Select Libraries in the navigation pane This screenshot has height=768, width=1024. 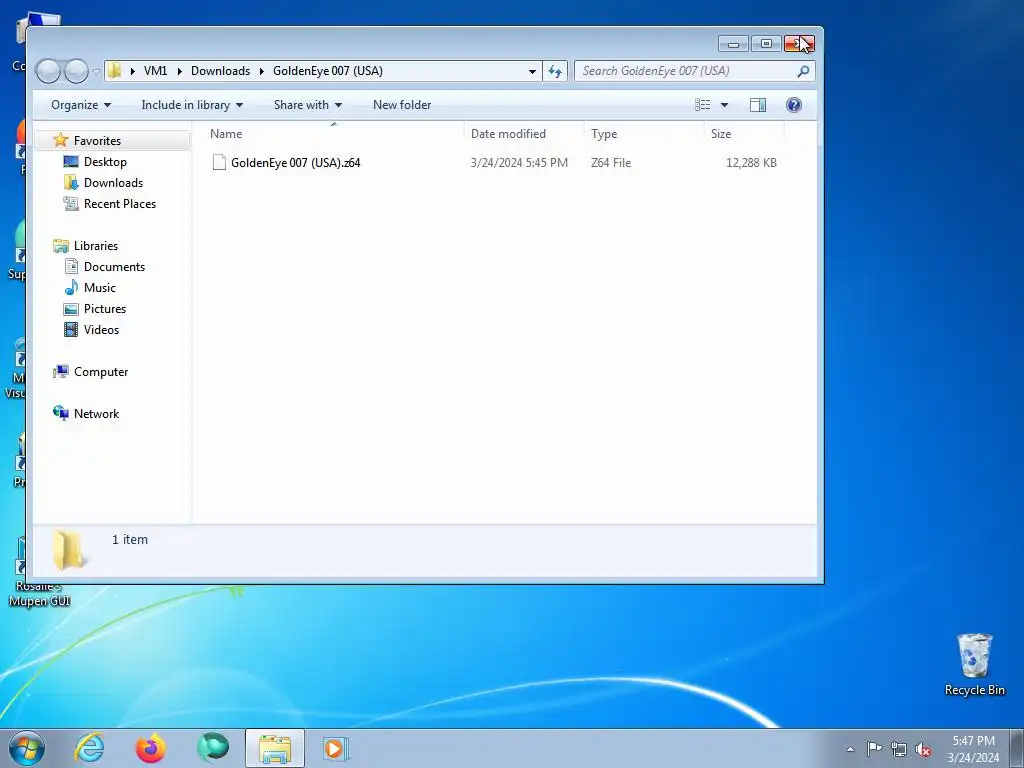coord(96,246)
